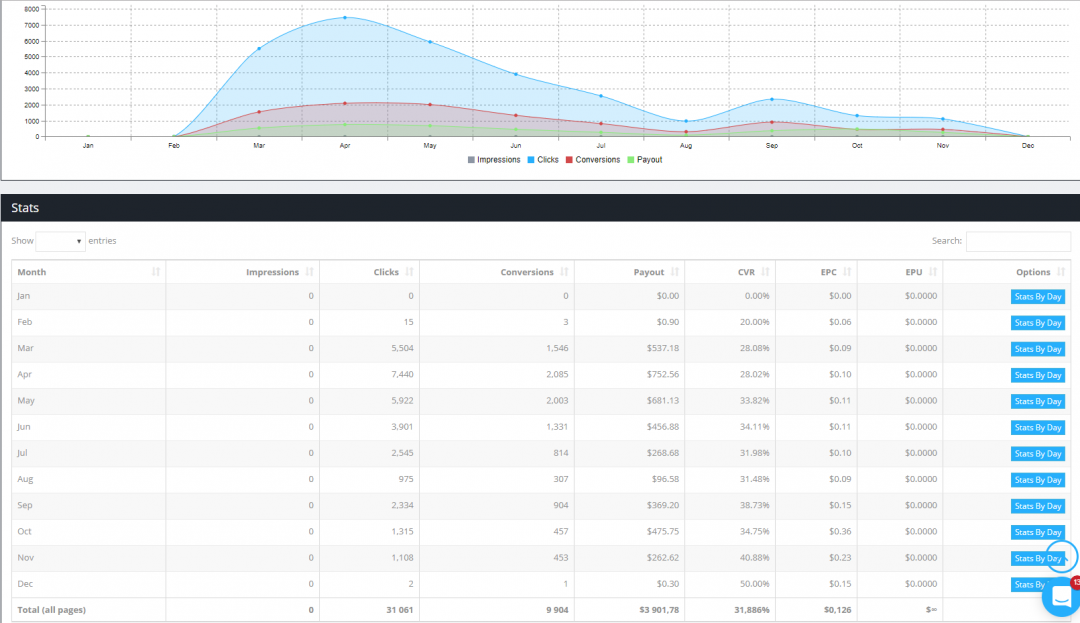1080x623 pixels.
Task: Click the April peak point on Clicks line
Action: [345, 17]
